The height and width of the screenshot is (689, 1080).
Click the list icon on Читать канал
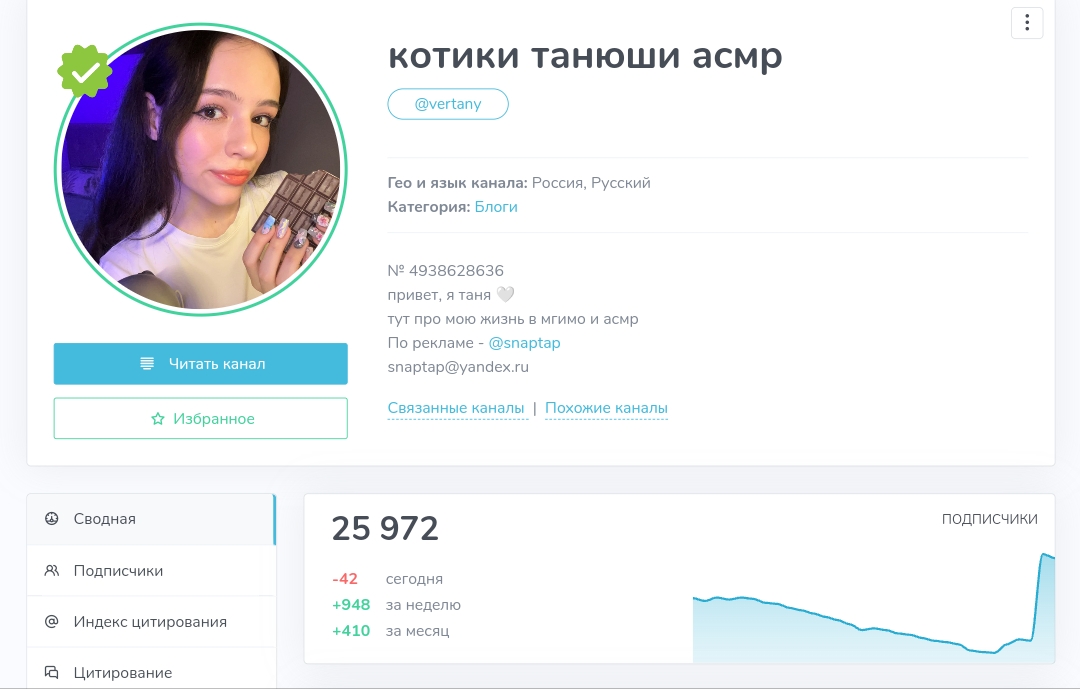click(x=147, y=363)
